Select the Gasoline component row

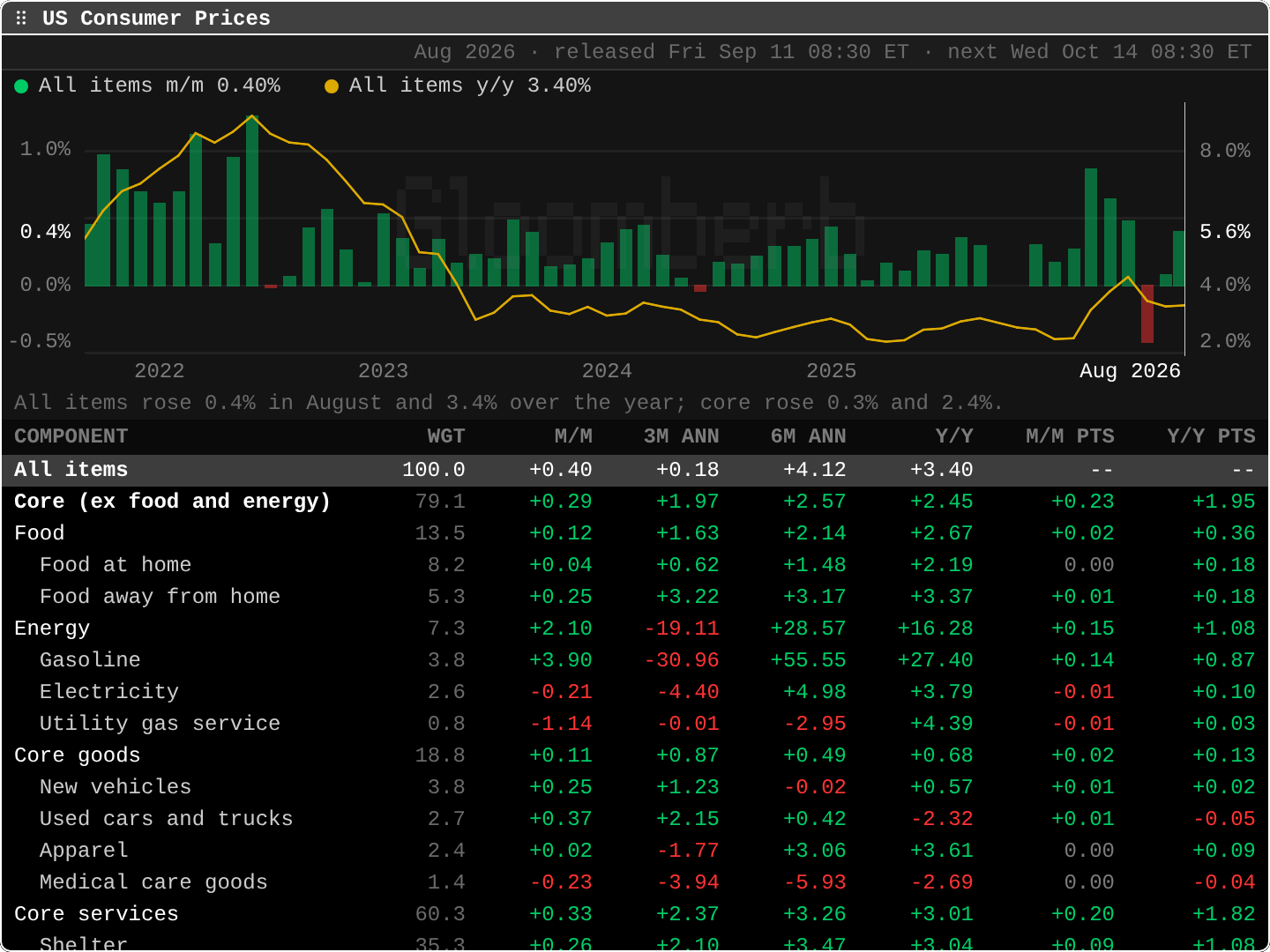[x=635, y=660]
